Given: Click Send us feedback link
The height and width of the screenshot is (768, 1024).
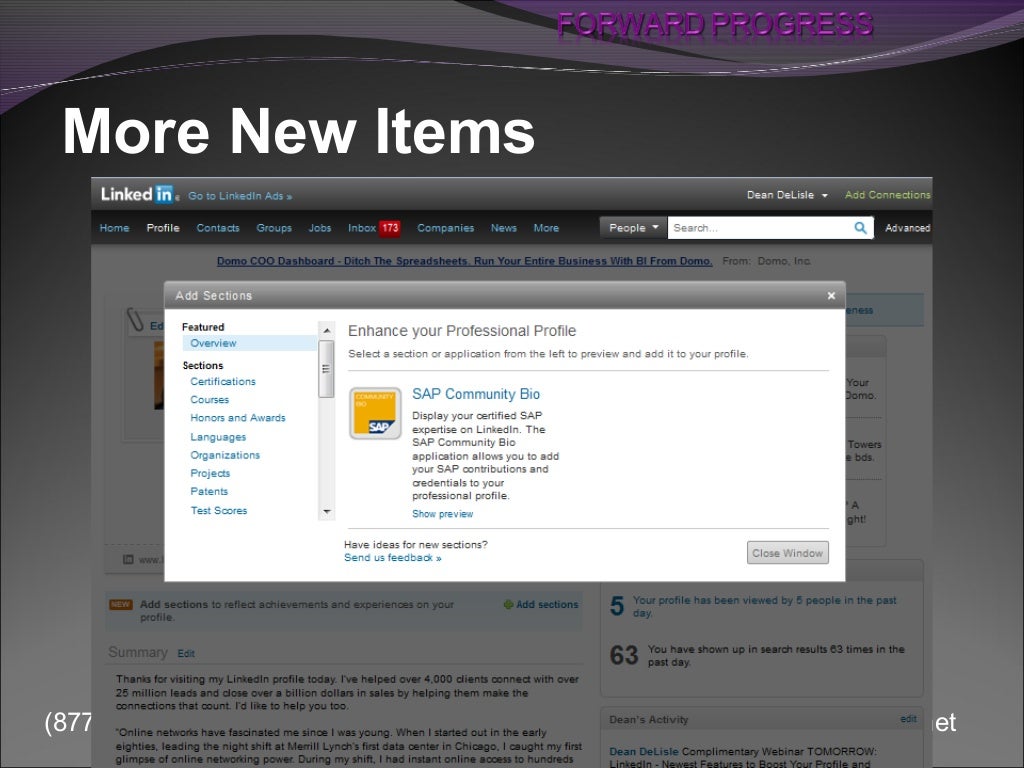Looking at the screenshot, I should tap(392, 558).
